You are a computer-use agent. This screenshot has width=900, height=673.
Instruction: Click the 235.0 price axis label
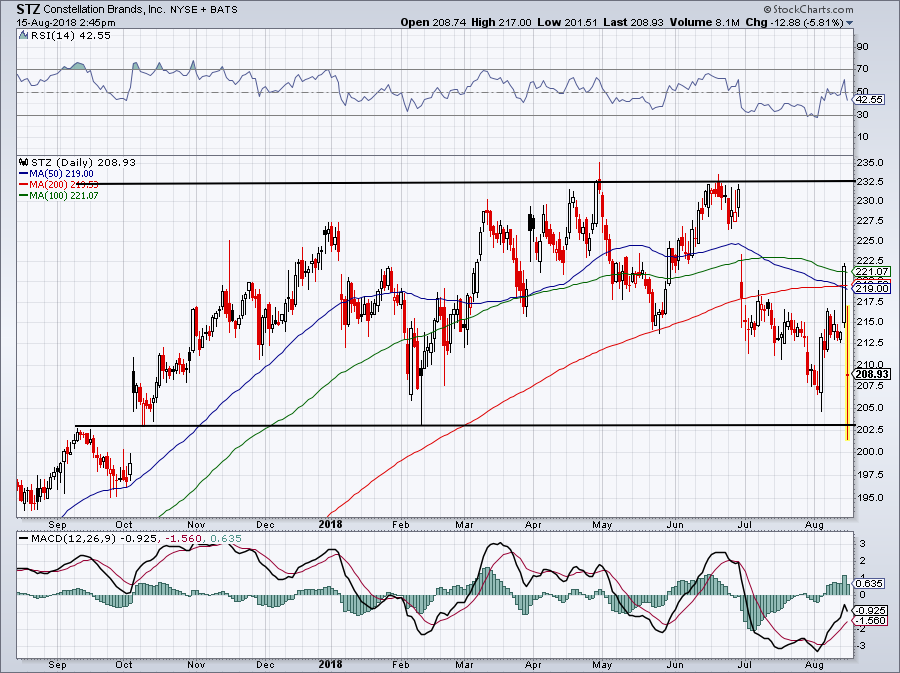(869, 163)
